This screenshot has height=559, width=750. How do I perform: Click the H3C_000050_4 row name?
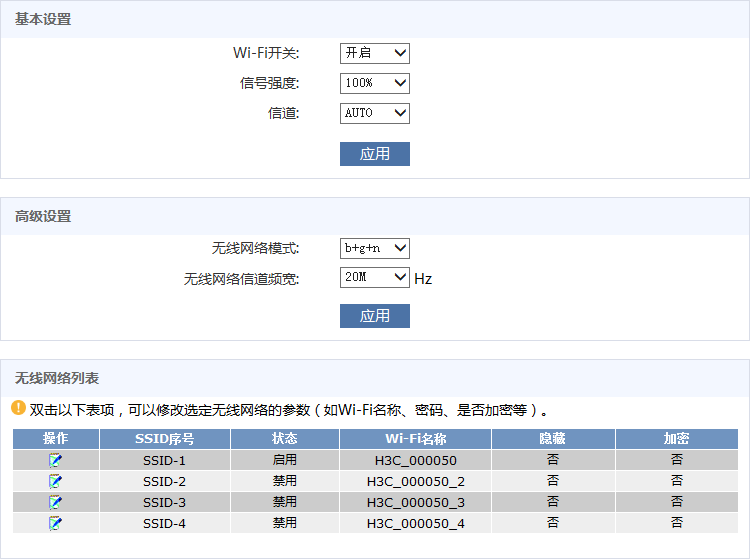pos(415,523)
